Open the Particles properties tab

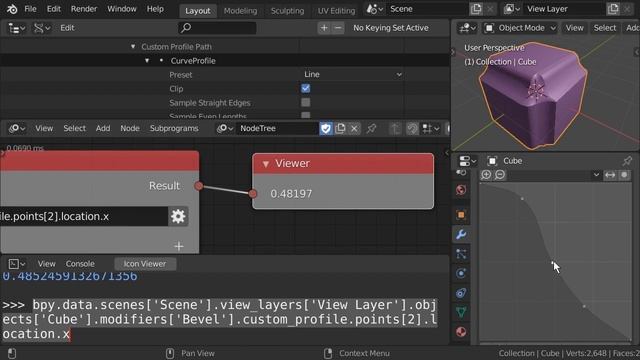click(x=461, y=254)
